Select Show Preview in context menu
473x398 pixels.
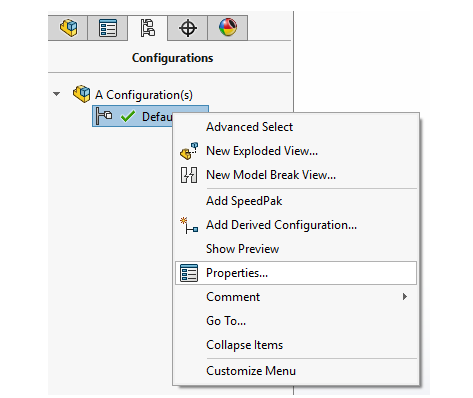click(242, 249)
